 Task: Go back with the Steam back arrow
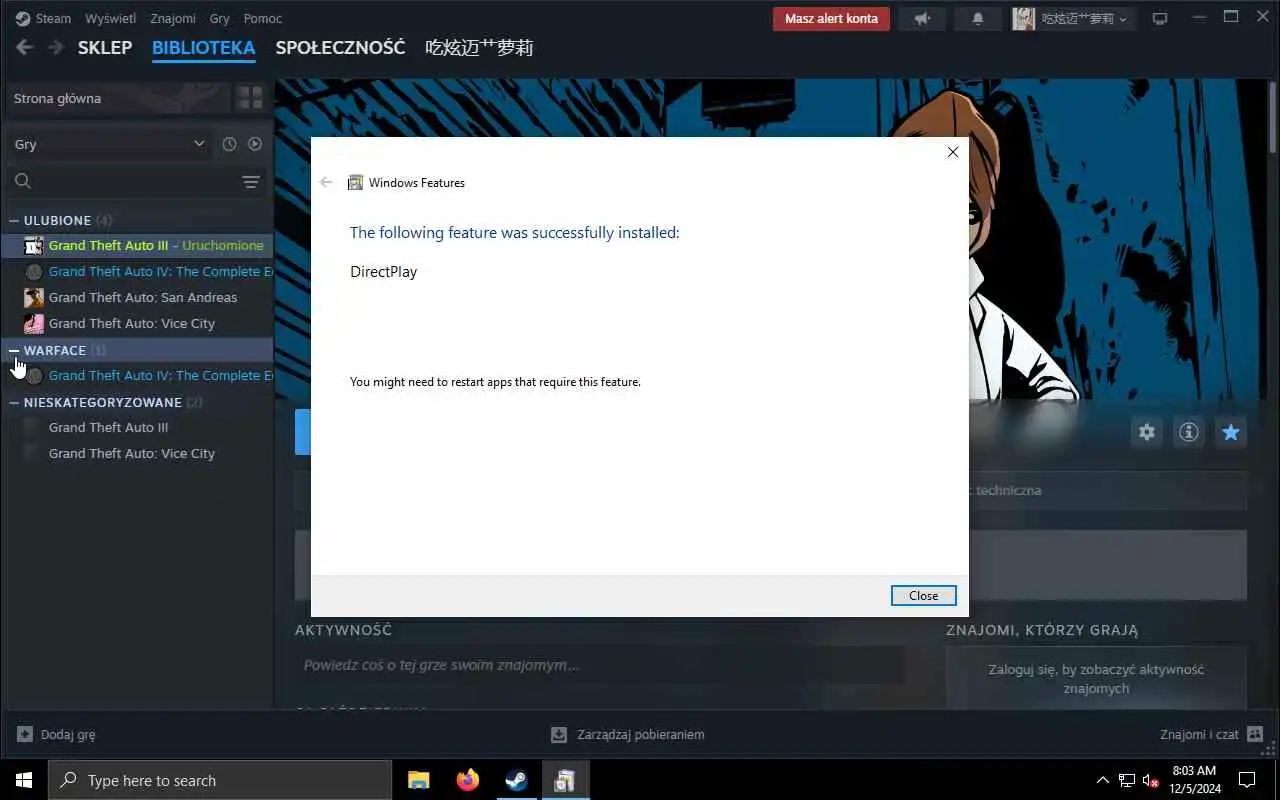(25, 47)
